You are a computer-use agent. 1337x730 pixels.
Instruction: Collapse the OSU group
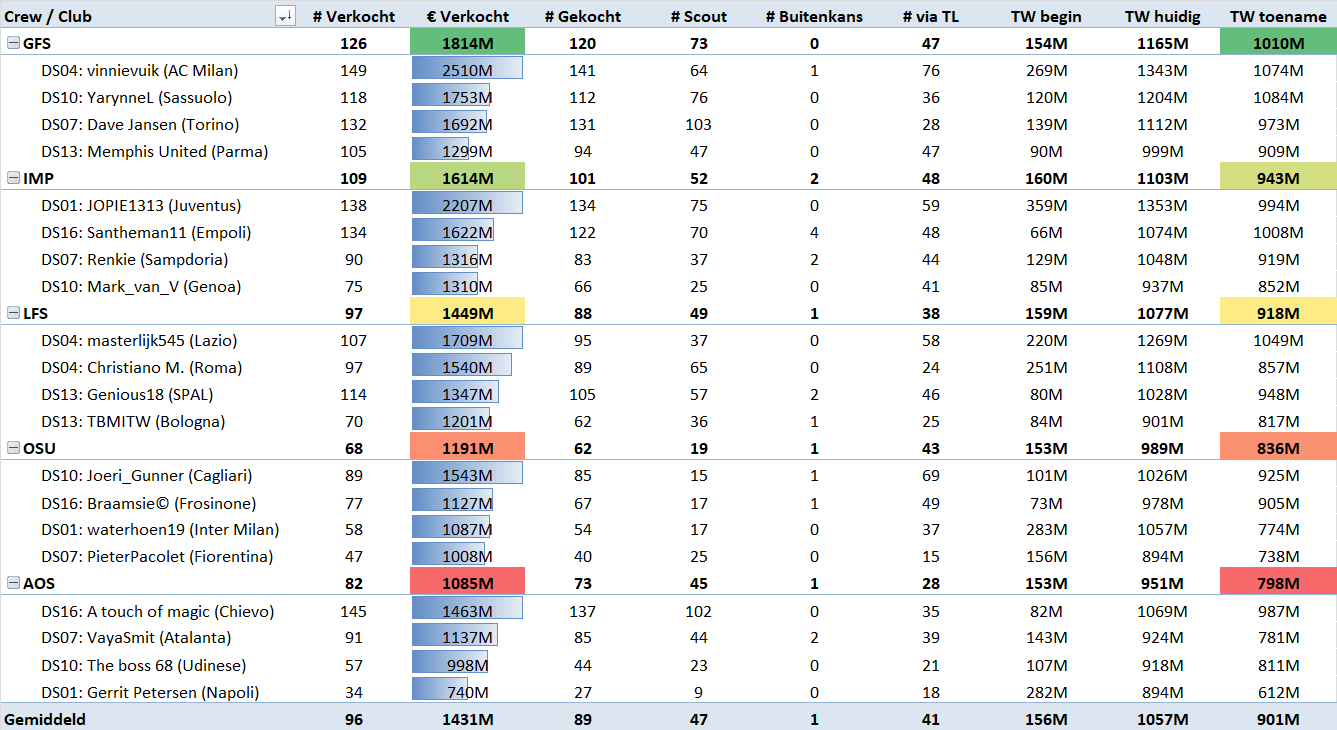tap(13, 448)
